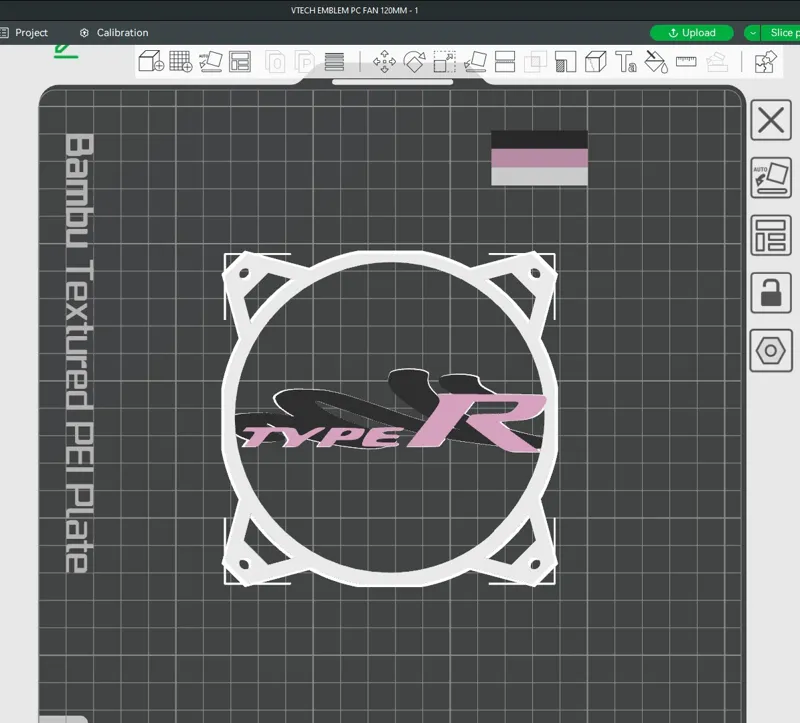800x723 pixels.
Task: Click the green pencil edit icon
Action: 66,51
